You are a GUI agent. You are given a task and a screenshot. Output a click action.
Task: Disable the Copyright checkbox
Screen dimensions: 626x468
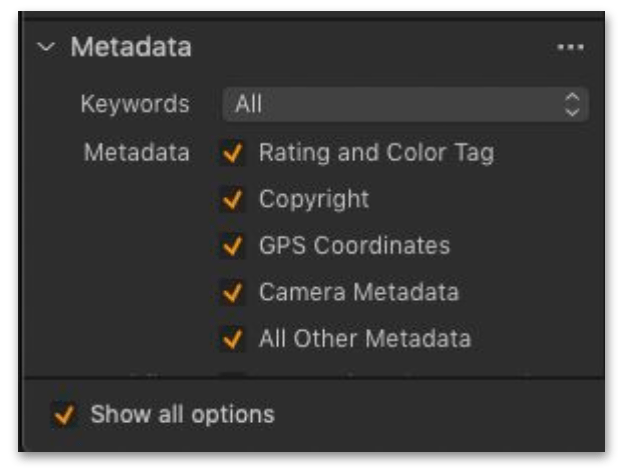coord(233,200)
